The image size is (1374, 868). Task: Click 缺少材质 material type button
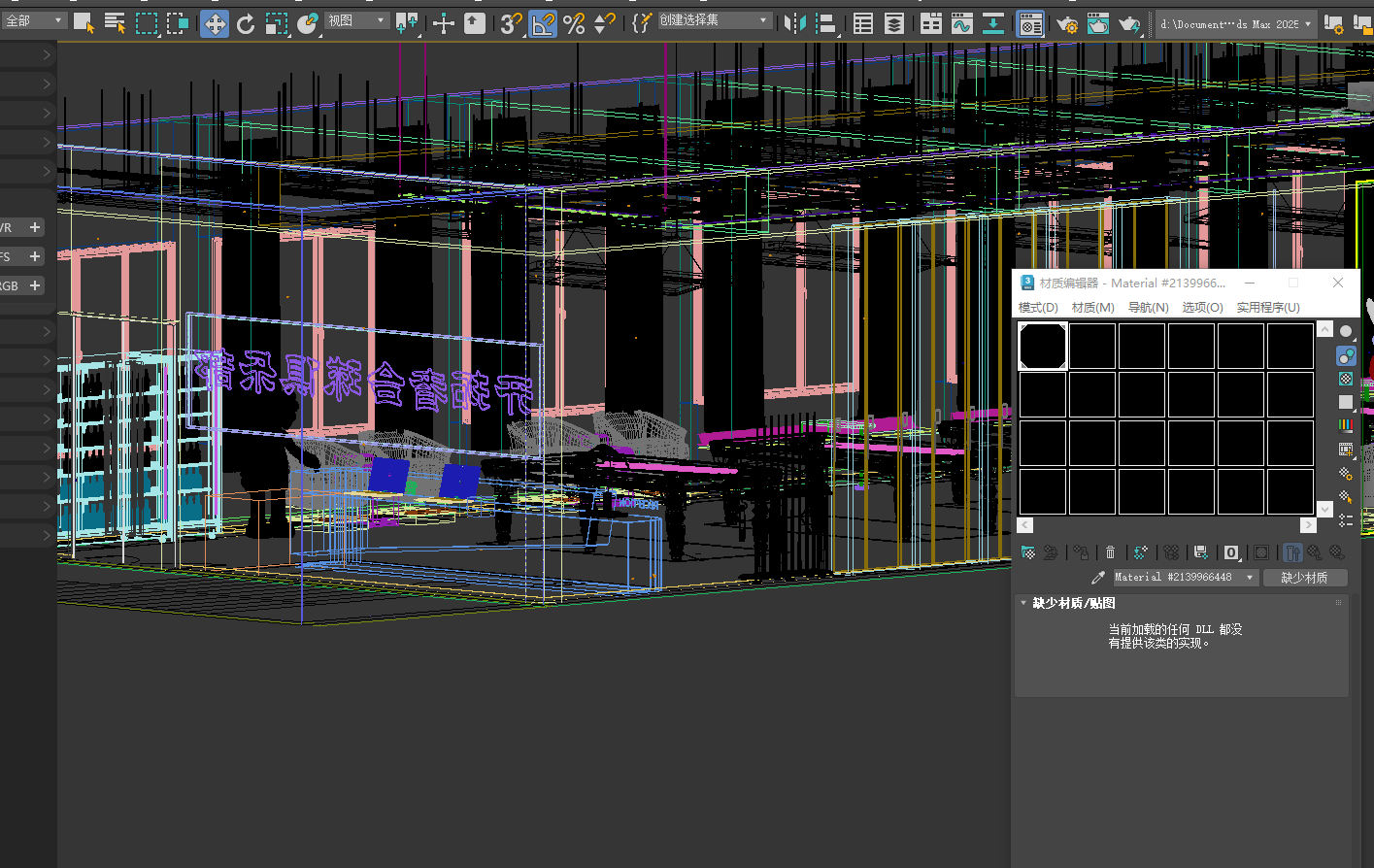coord(1304,578)
